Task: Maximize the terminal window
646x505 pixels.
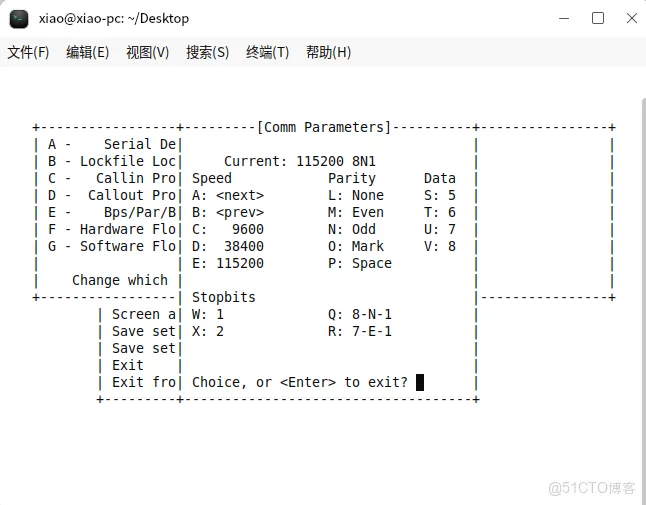Action: pyautogui.click(x=598, y=18)
